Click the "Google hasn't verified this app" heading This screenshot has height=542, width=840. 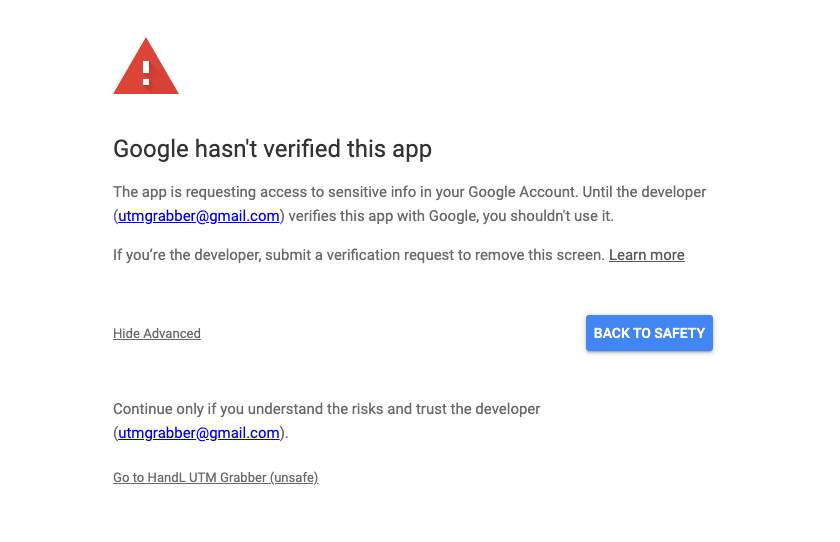272,150
